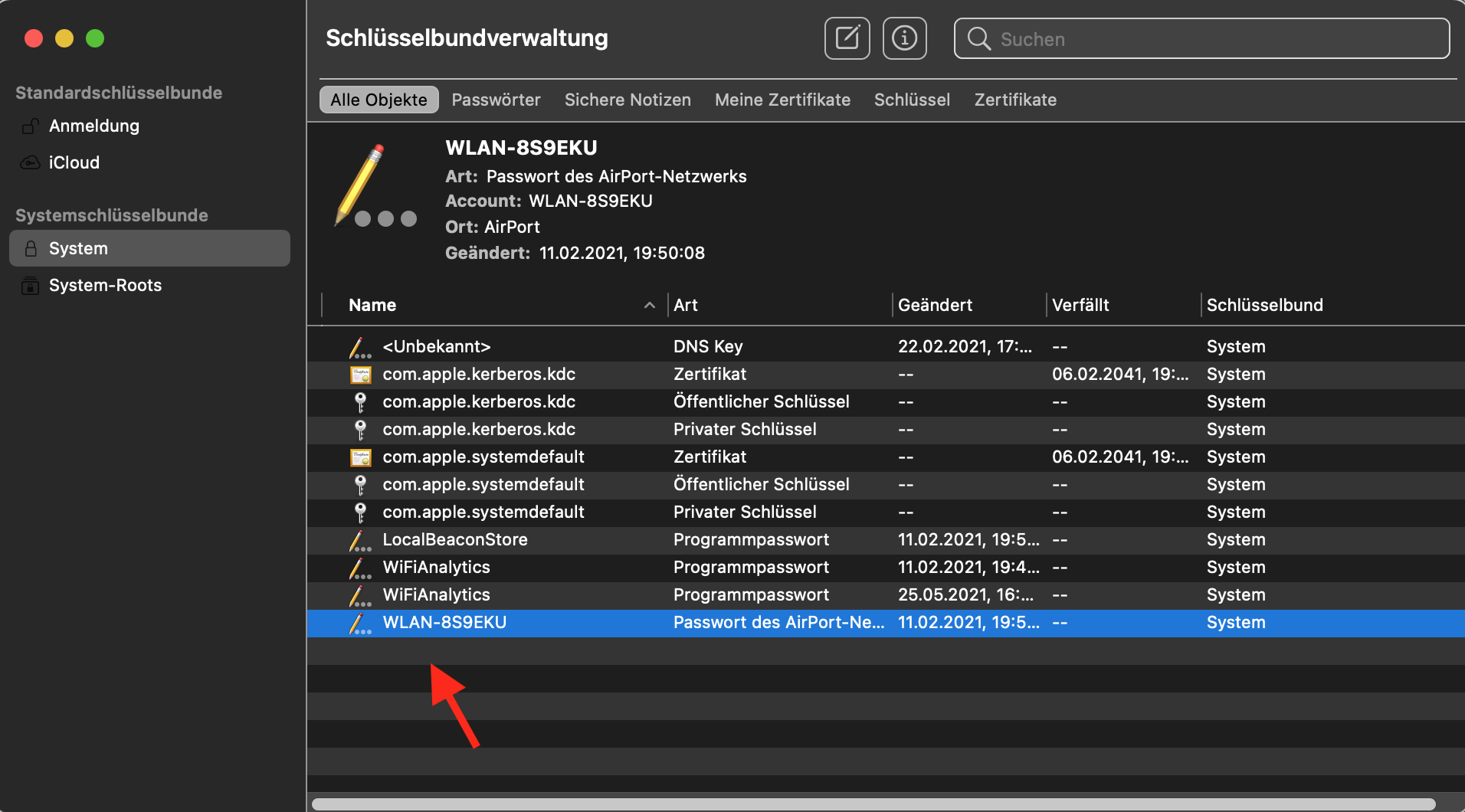The height and width of the screenshot is (812, 1465).
Task: Click the magnifying glass search icon
Action: coord(978,39)
